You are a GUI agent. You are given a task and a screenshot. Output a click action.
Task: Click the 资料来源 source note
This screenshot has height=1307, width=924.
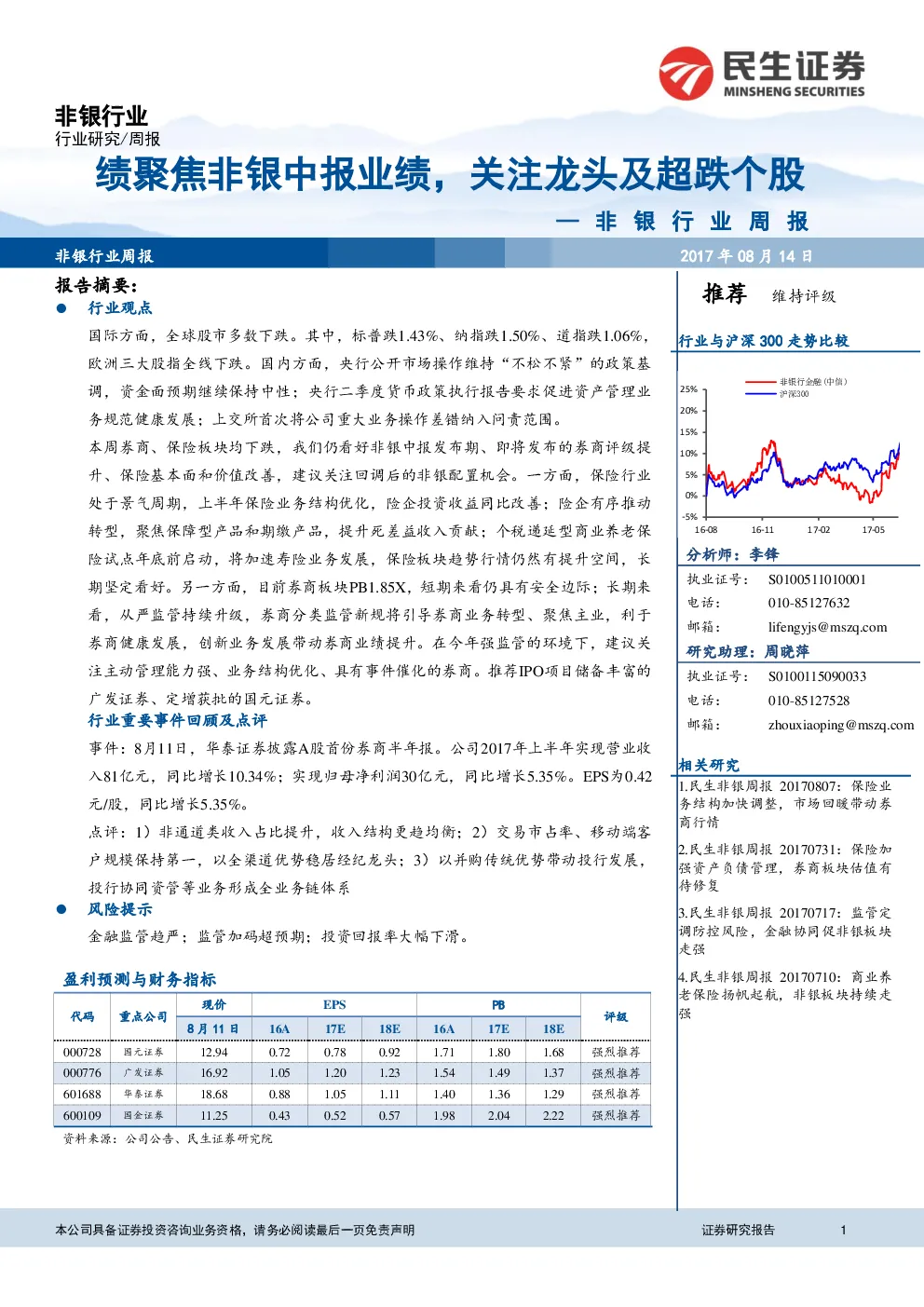pyautogui.click(x=168, y=1138)
